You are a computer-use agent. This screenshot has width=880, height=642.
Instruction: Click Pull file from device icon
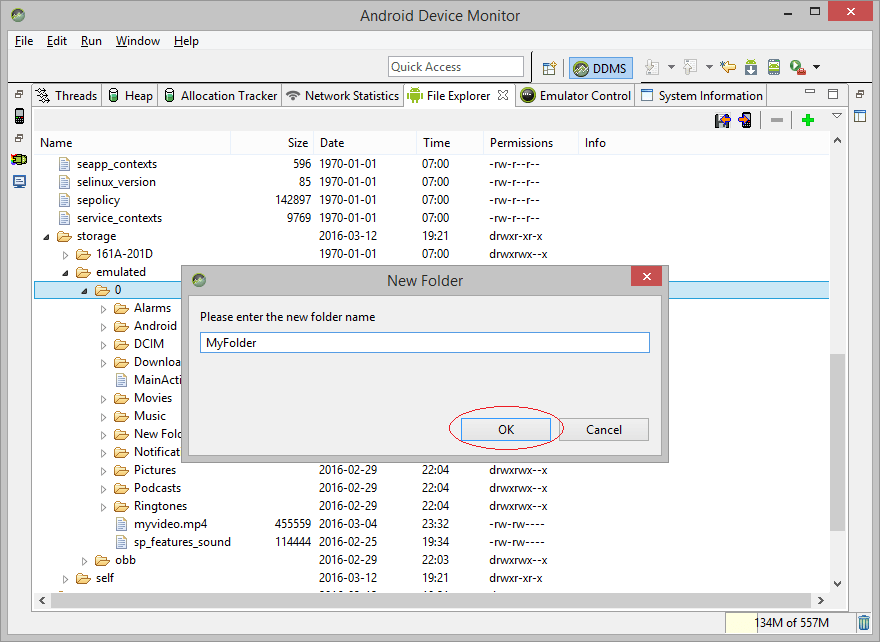click(722, 120)
